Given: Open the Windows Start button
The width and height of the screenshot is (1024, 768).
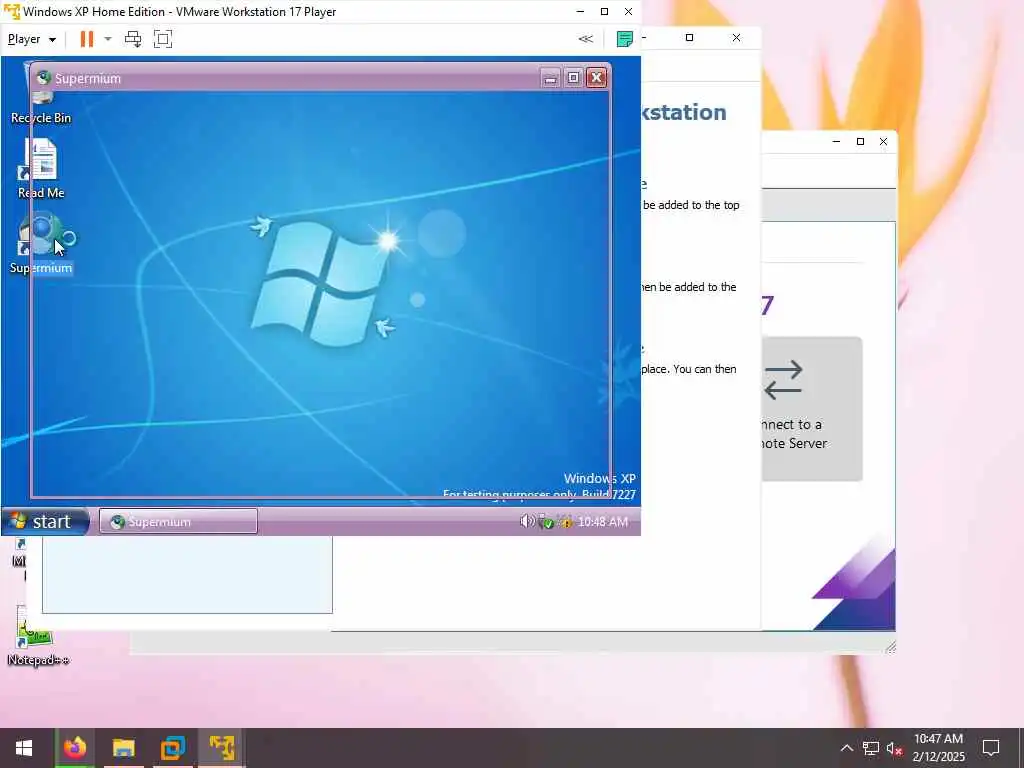Looking at the screenshot, I should (24, 748).
